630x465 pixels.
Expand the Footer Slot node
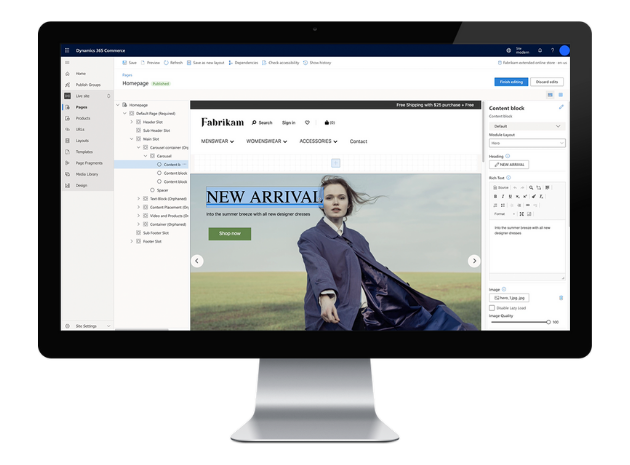pos(131,242)
